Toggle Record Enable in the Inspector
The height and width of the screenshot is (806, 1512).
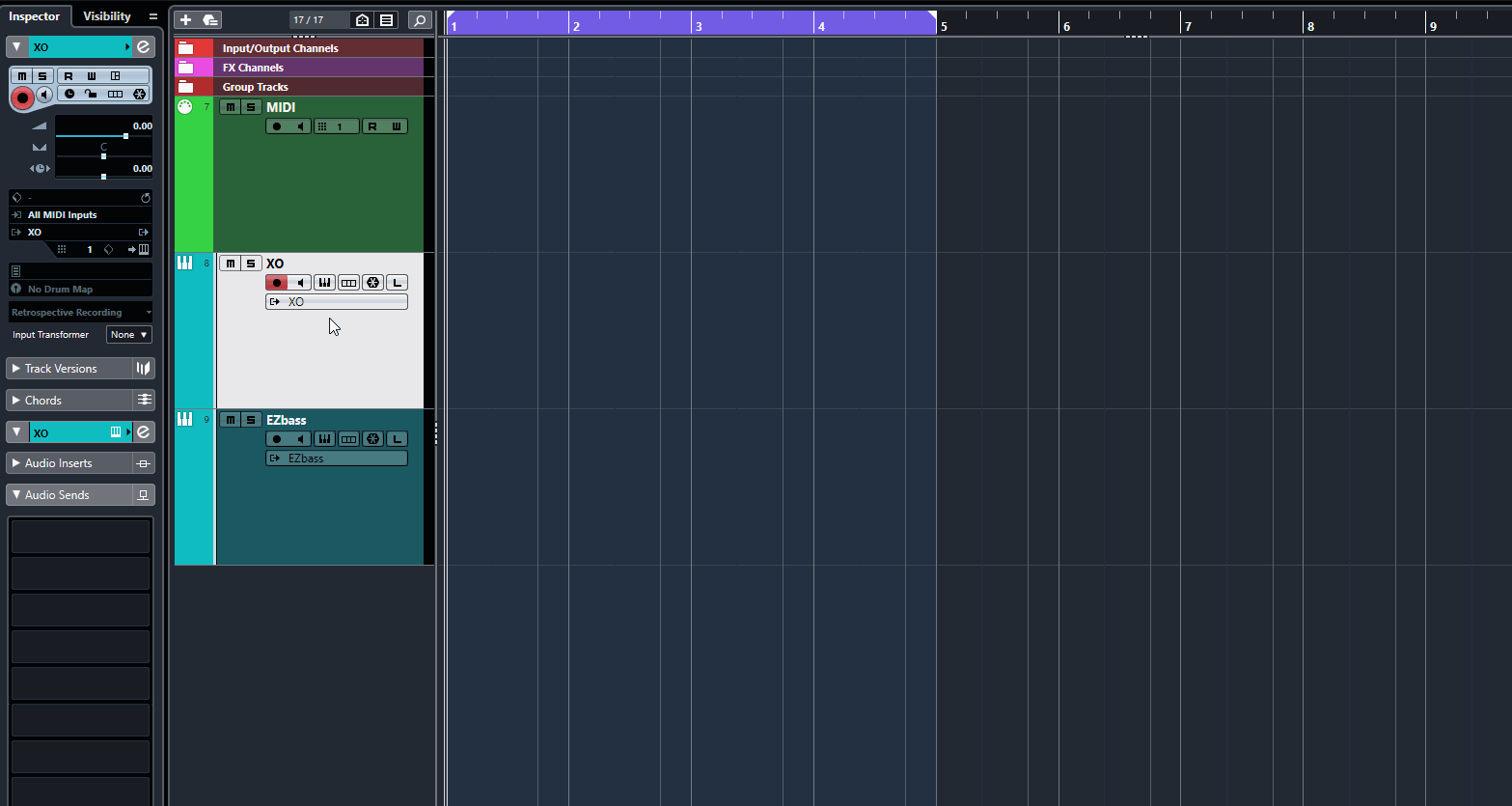22,97
